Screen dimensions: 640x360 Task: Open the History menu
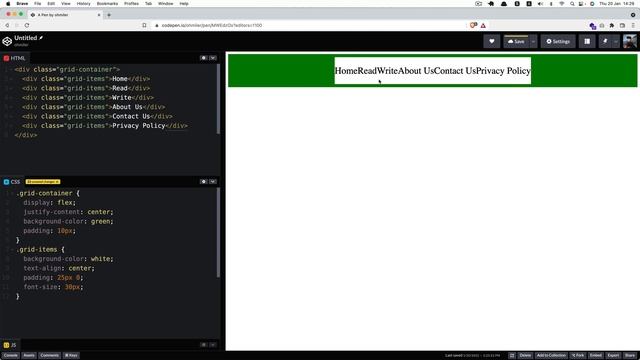point(84,3)
